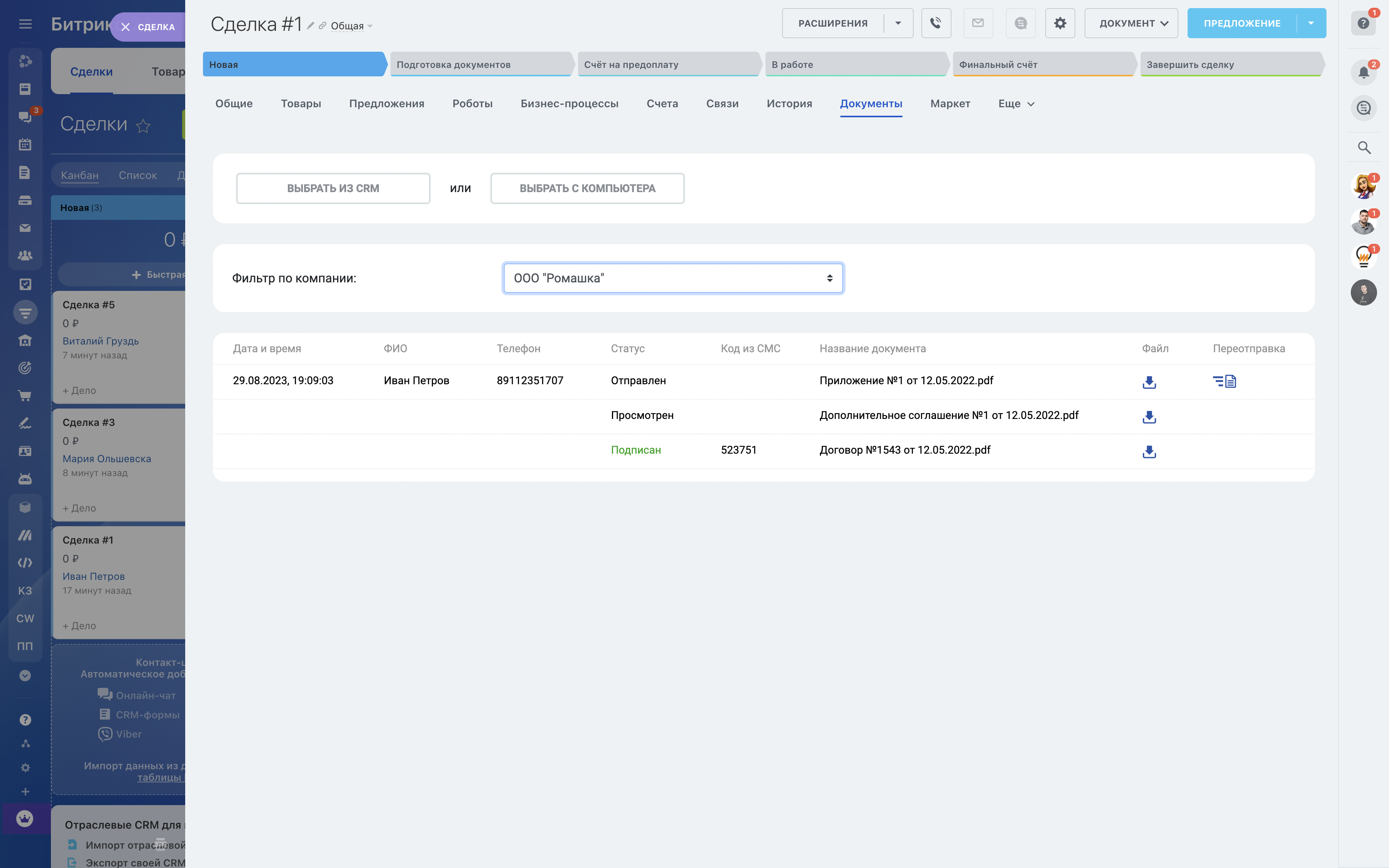Screen dimensions: 1389x868
Task: Click the Выбрать с компьютера button
Action: pos(587,188)
